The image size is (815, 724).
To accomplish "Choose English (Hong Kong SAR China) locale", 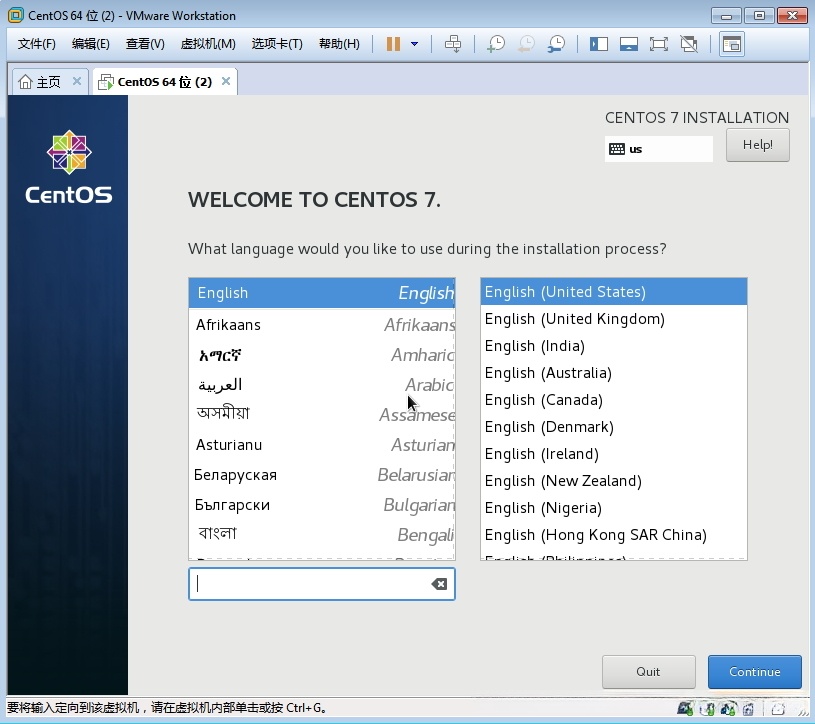I will pyautogui.click(x=614, y=535).
